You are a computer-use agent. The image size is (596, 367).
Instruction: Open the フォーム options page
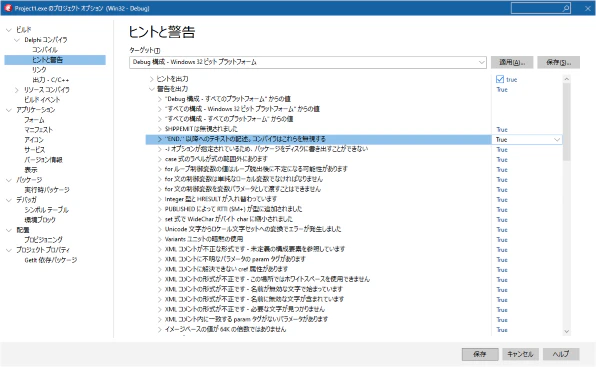[x=34, y=120]
